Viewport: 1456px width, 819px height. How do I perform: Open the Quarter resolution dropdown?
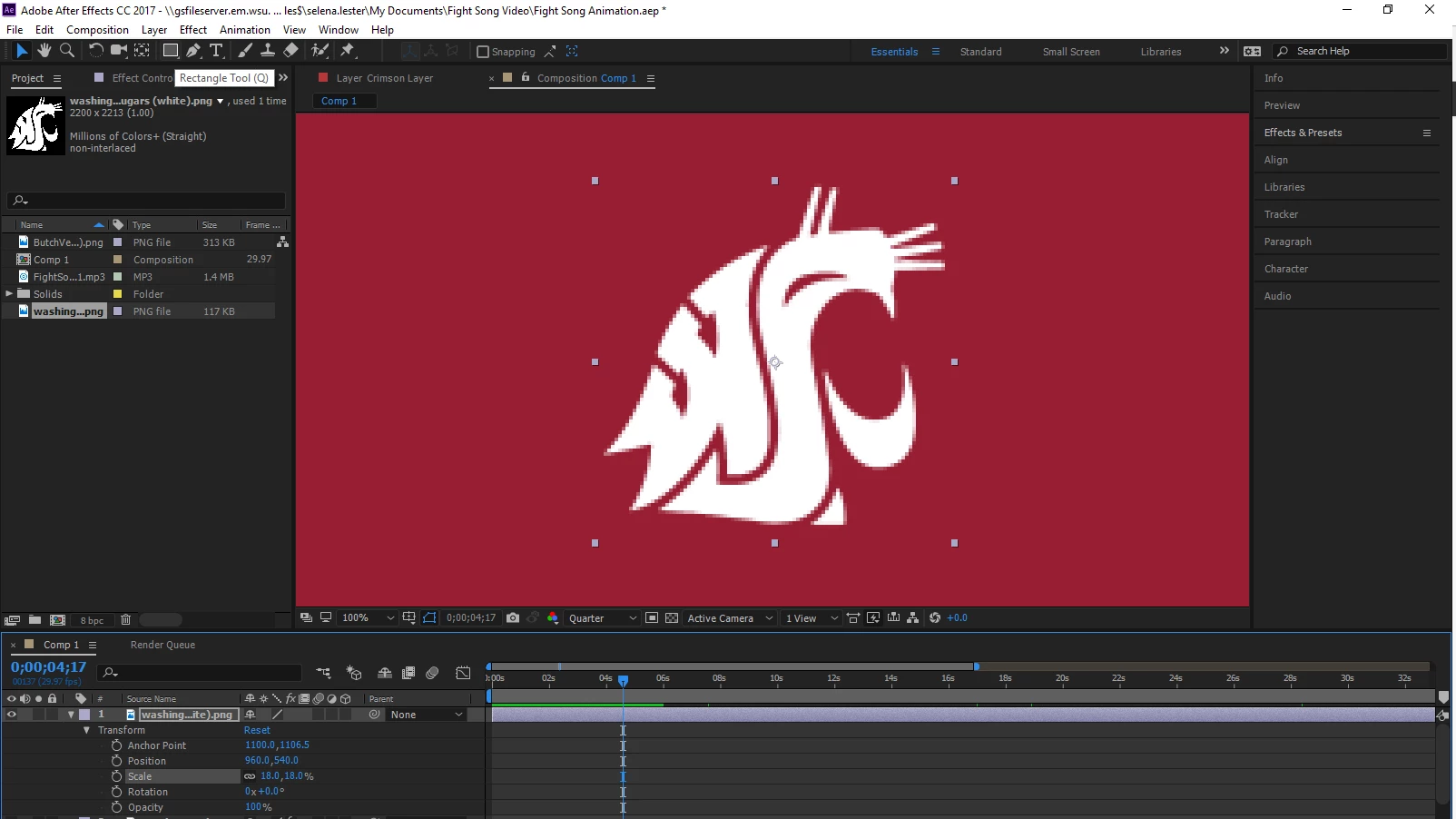tap(602, 618)
